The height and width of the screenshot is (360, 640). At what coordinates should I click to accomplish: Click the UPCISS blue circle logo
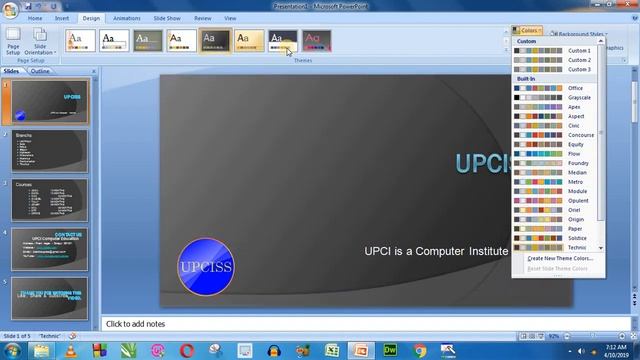tap(206, 267)
